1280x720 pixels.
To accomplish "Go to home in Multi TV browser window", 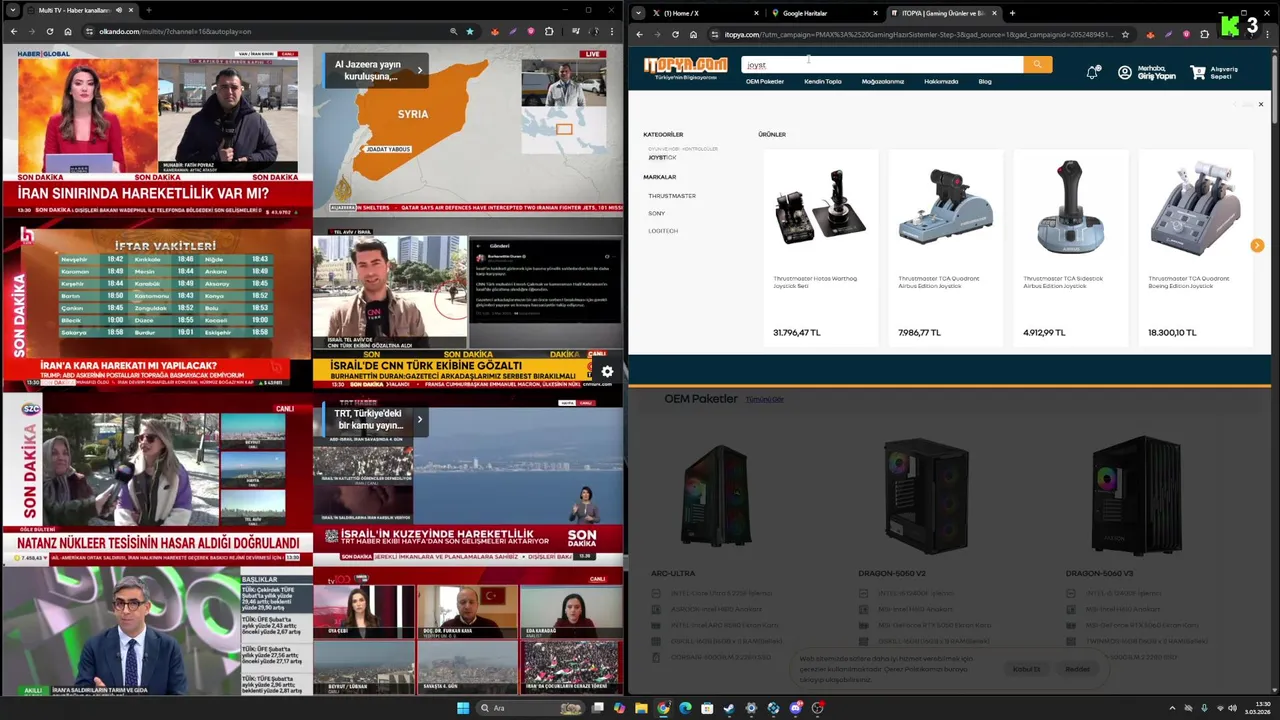I will 68,31.
